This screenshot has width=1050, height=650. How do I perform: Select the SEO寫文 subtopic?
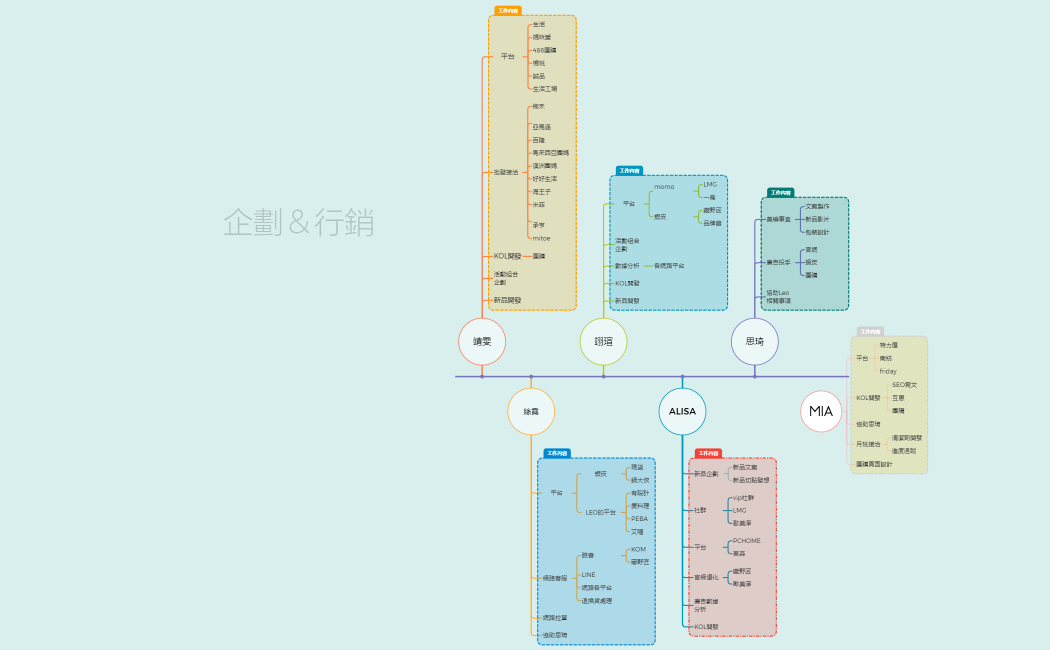[904, 384]
